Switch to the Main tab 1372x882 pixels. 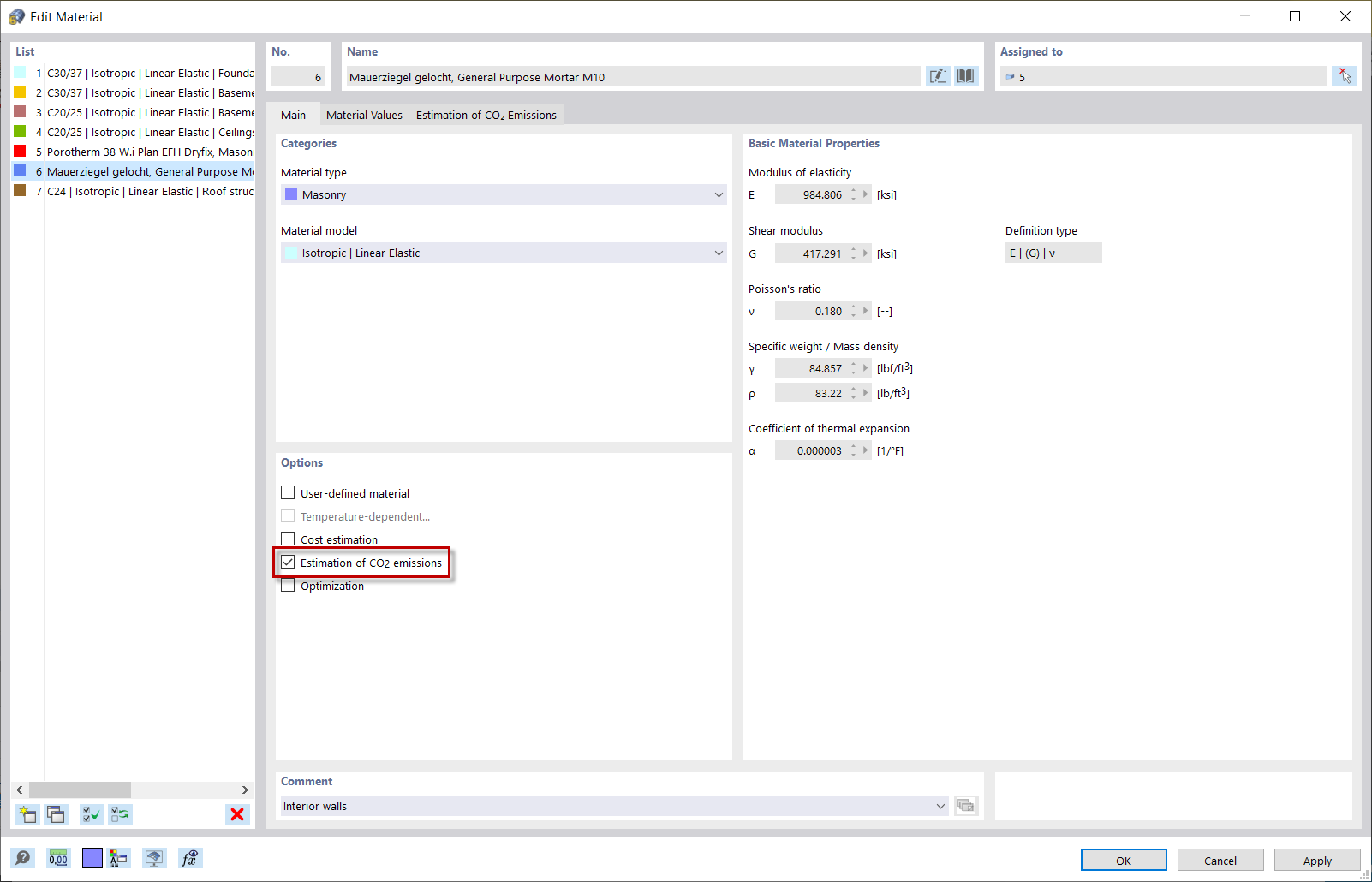(293, 115)
